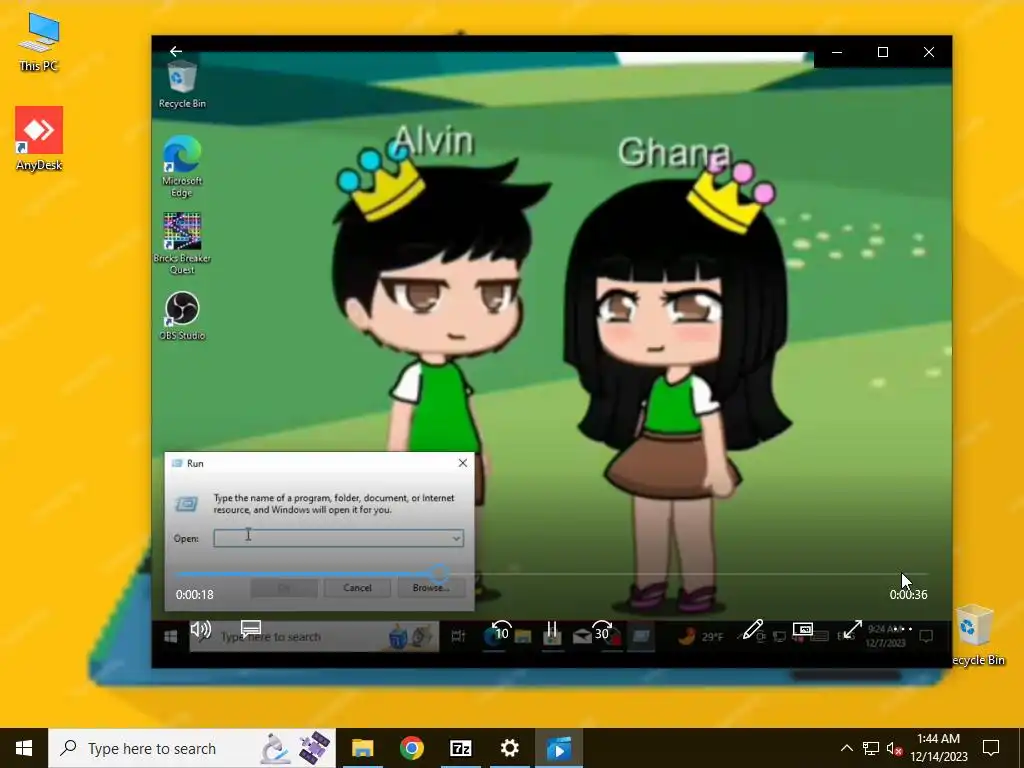Enter full screen with the diagonal arrows

[852, 630]
